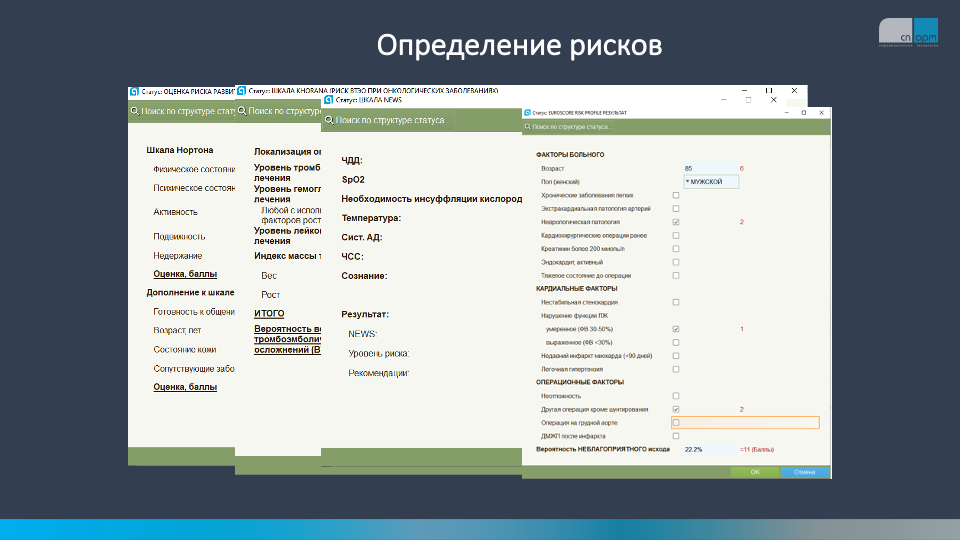The width and height of the screenshot is (960, 540).
Task: Check выраженное (ФВ <30%) checkbox
Action: point(676,343)
